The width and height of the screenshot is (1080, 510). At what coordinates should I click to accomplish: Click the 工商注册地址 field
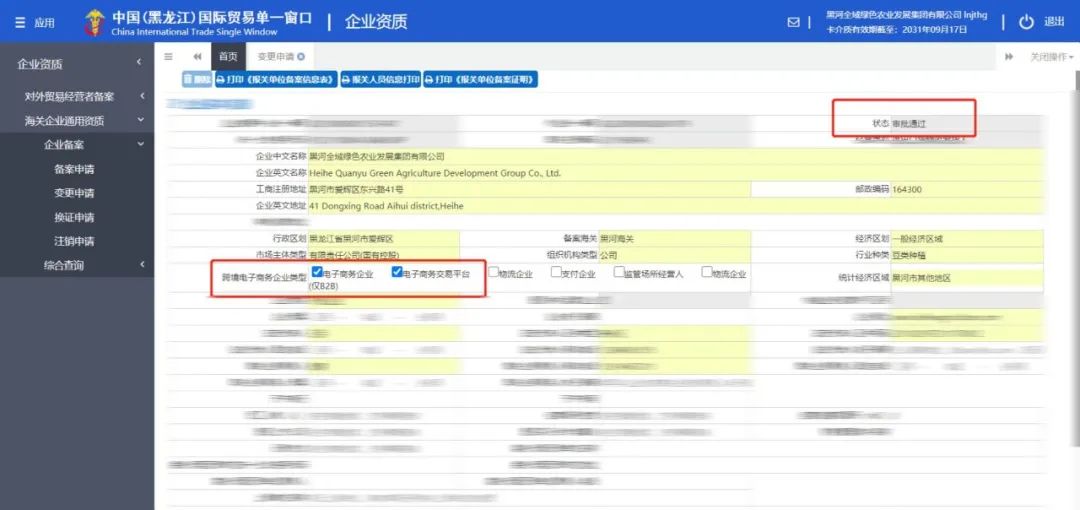pyautogui.click(x=529, y=189)
